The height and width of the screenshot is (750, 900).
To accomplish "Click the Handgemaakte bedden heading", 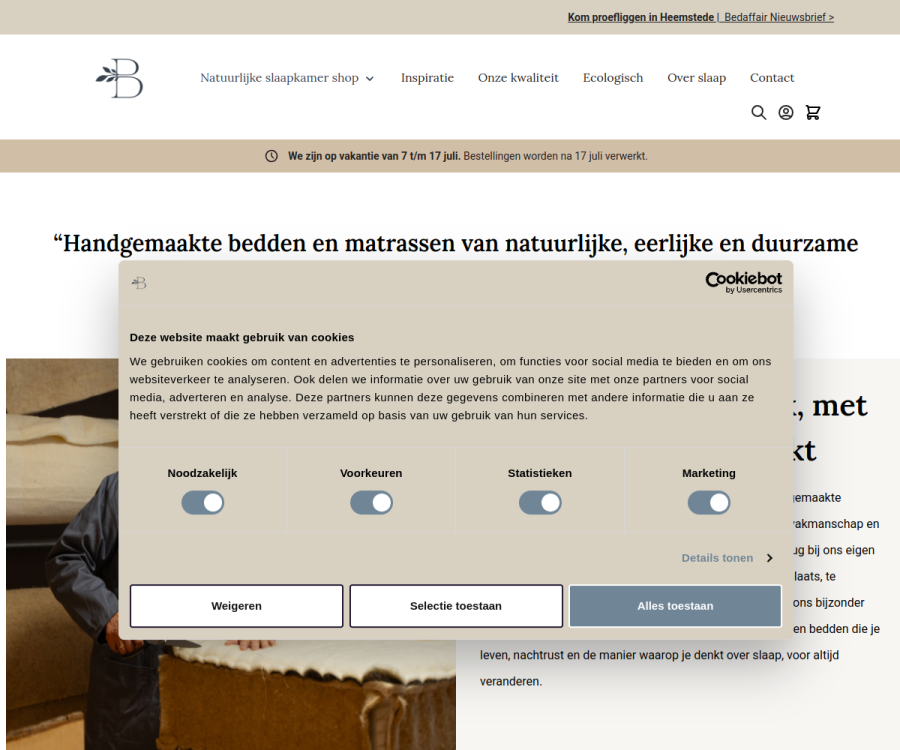I will (456, 243).
